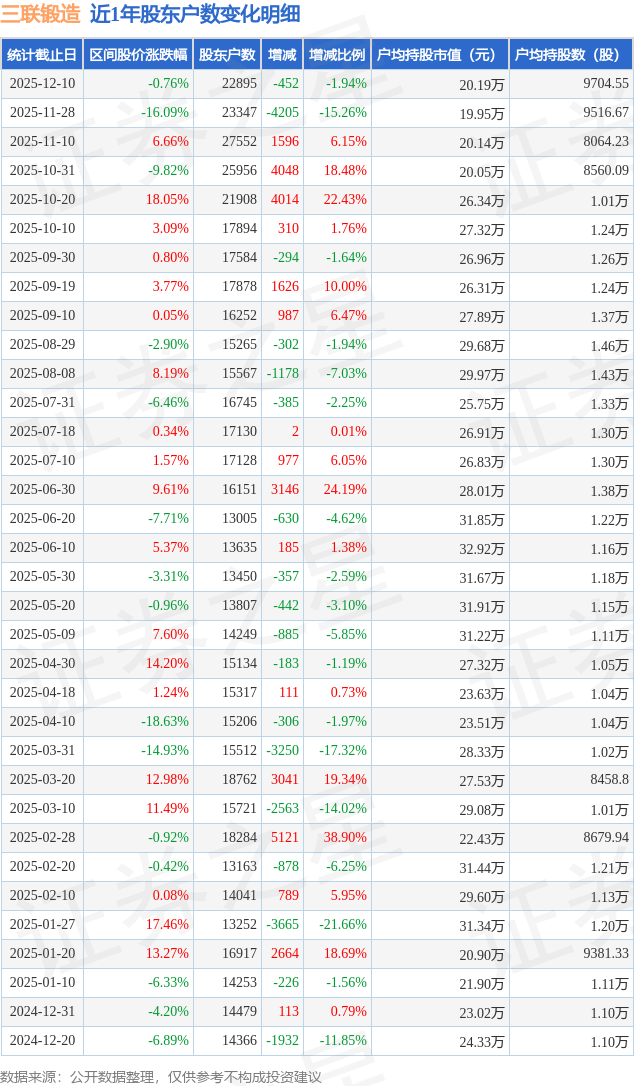Click the 增减比例 column header
Viewport: 634px width, 1086px height.
tap(336, 55)
